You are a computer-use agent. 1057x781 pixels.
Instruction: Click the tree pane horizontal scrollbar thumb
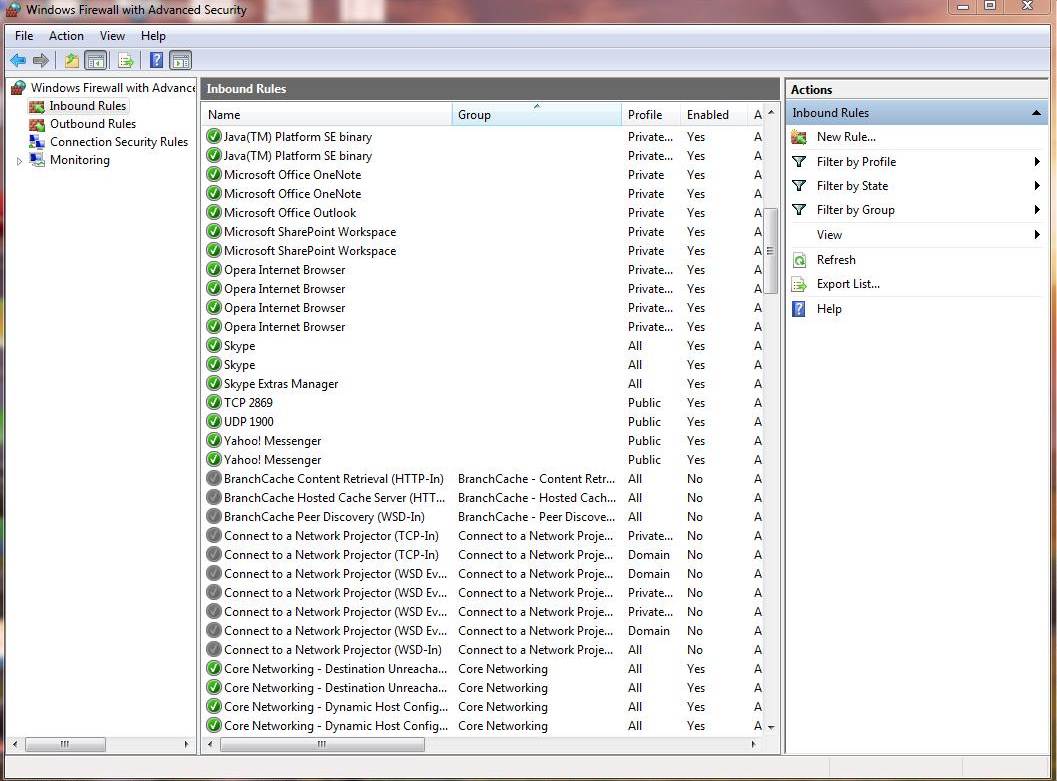(x=65, y=745)
